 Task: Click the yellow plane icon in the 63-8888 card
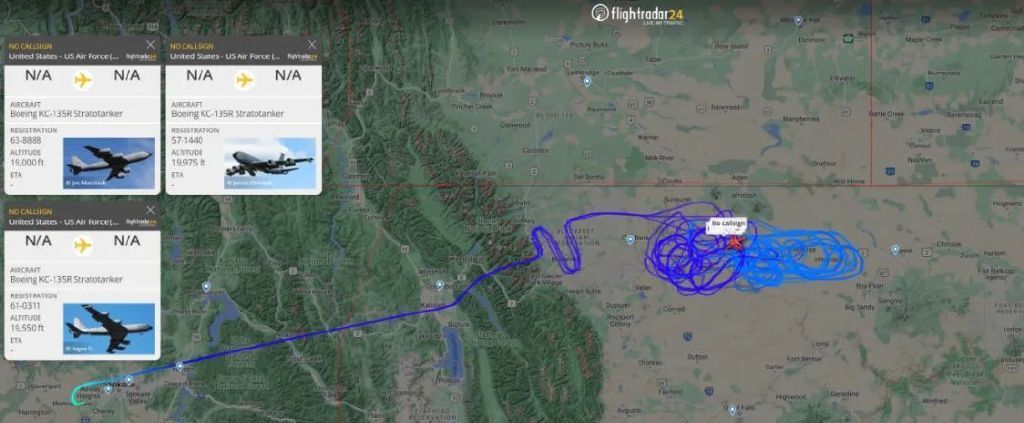tap(82, 80)
